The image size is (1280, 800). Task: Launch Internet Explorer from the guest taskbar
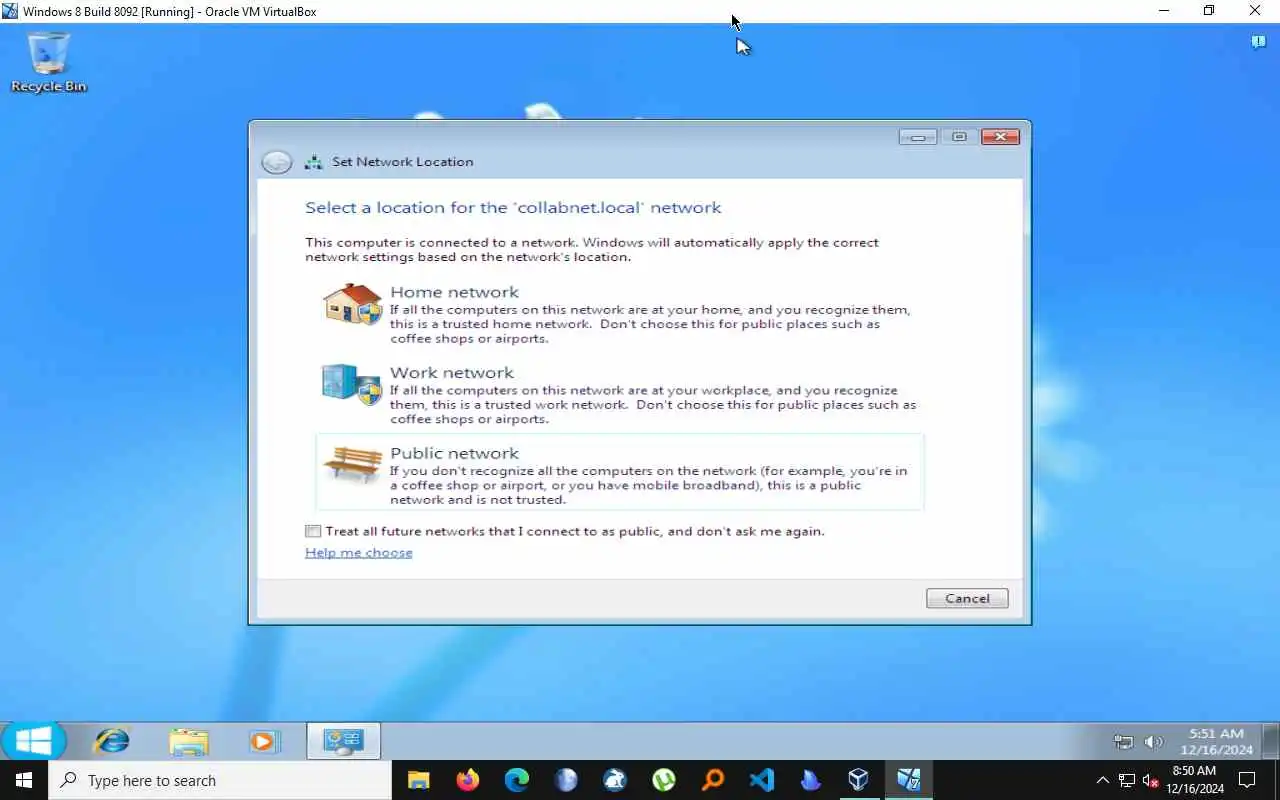tap(112, 741)
